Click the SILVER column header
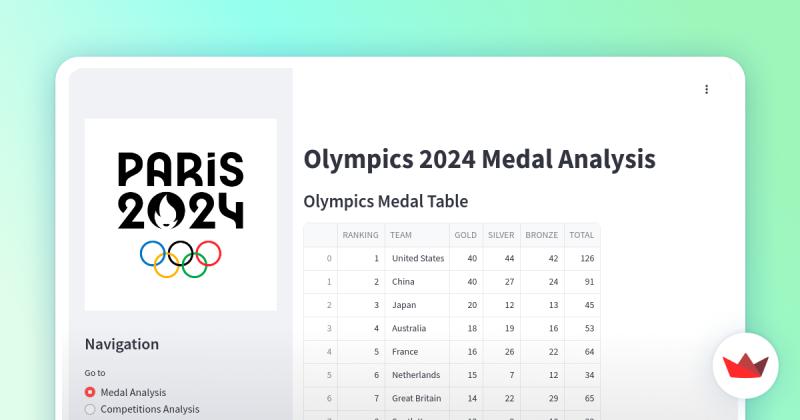Image resolution: width=800 pixels, height=420 pixels. (502, 235)
